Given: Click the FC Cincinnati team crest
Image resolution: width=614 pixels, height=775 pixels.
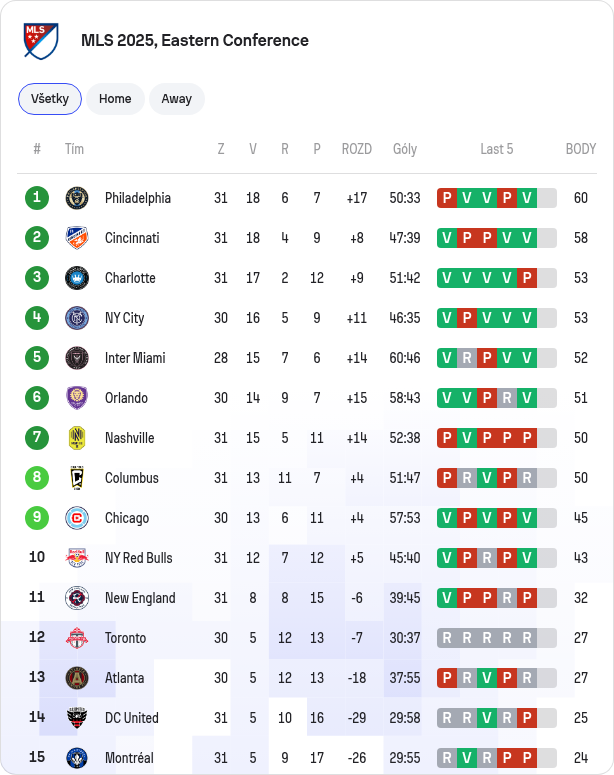Looking at the screenshot, I should click(77, 238).
